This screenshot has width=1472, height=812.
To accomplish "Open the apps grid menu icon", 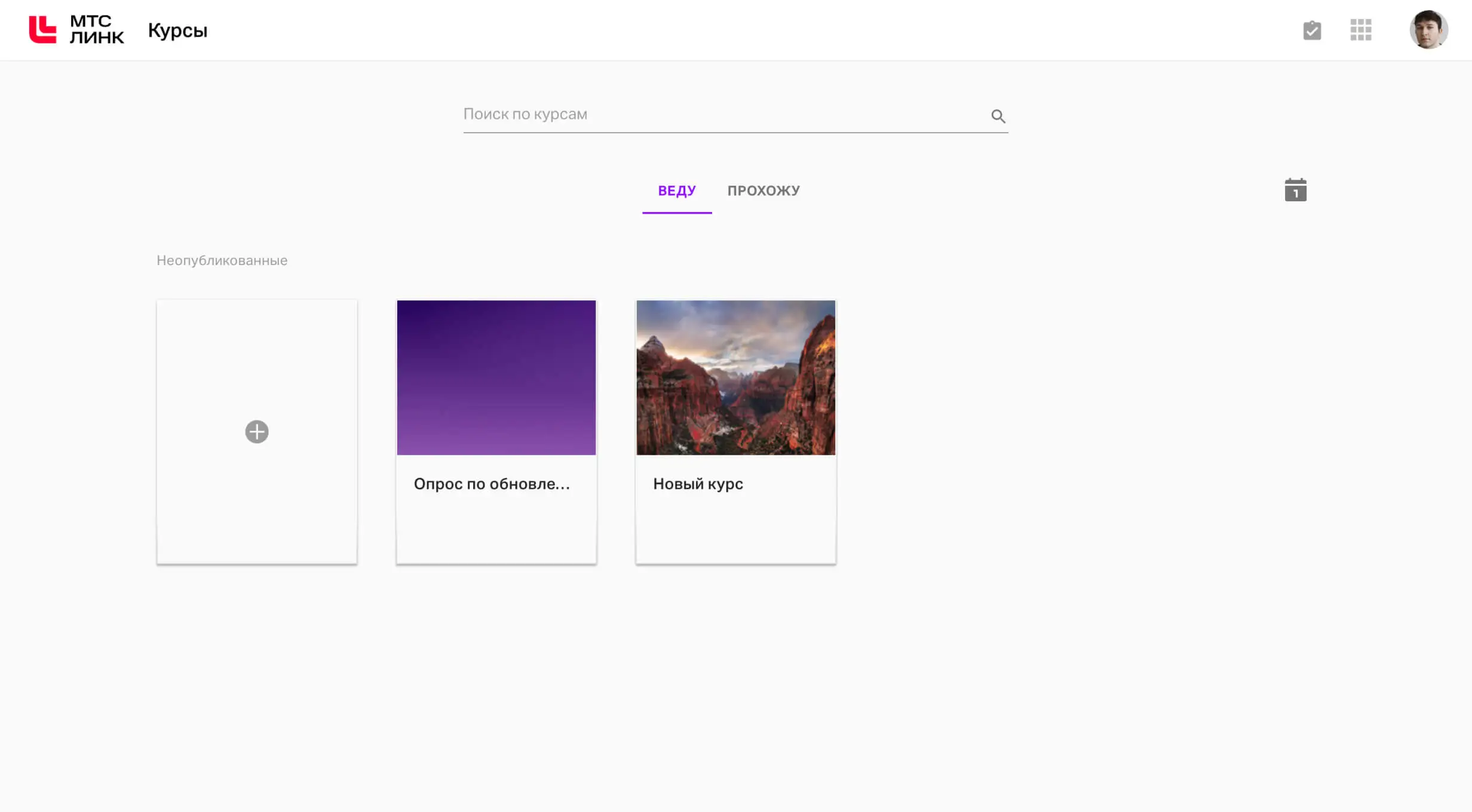I will click(x=1360, y=30).
